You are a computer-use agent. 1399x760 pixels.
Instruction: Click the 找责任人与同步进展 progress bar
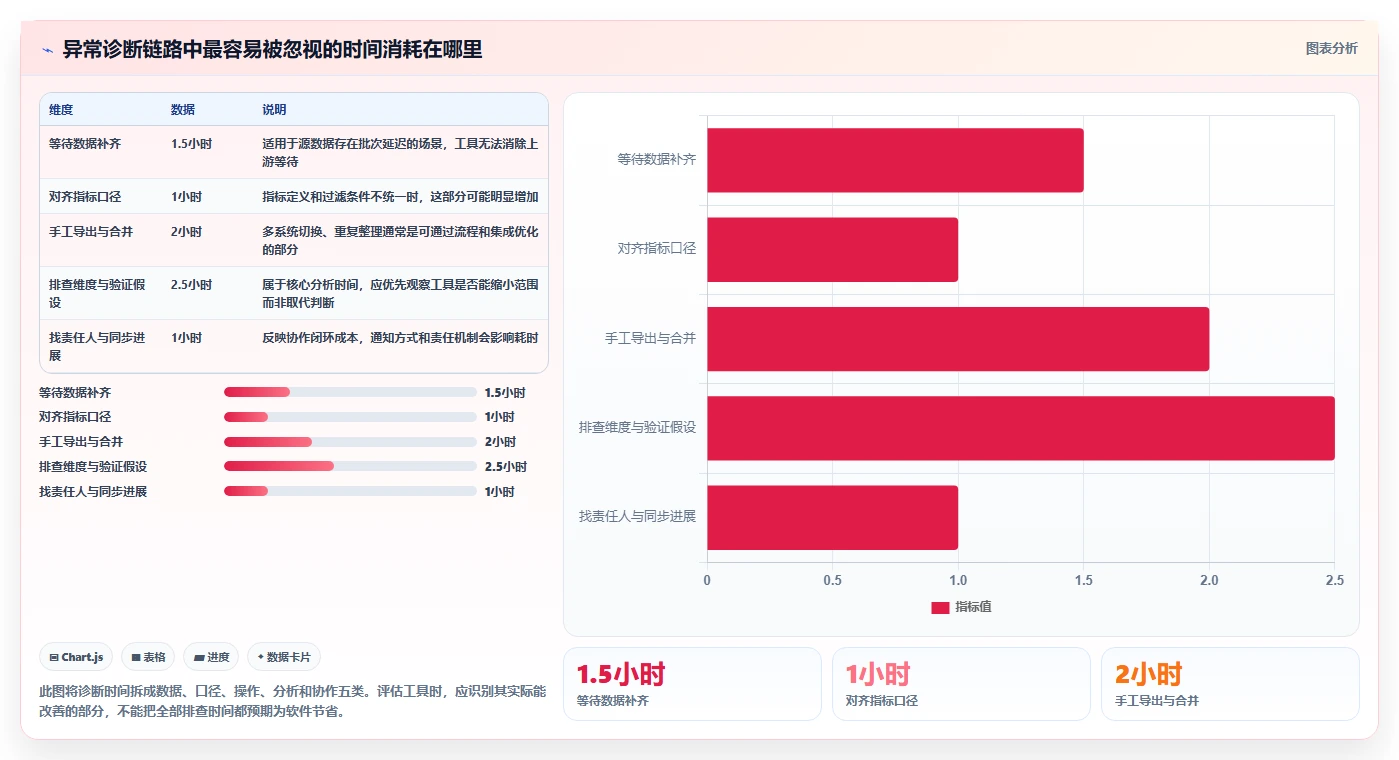350,491
